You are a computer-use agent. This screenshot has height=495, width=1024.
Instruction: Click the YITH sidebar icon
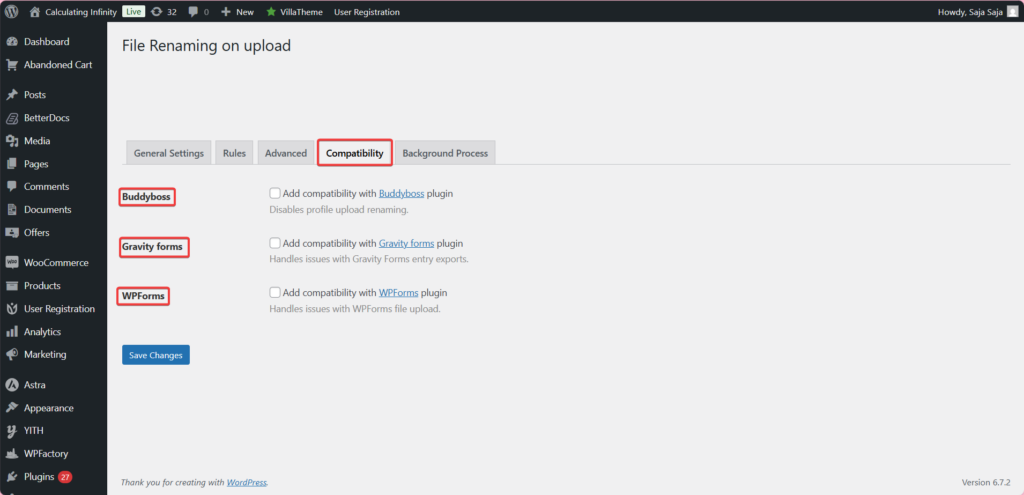(12, 431)
